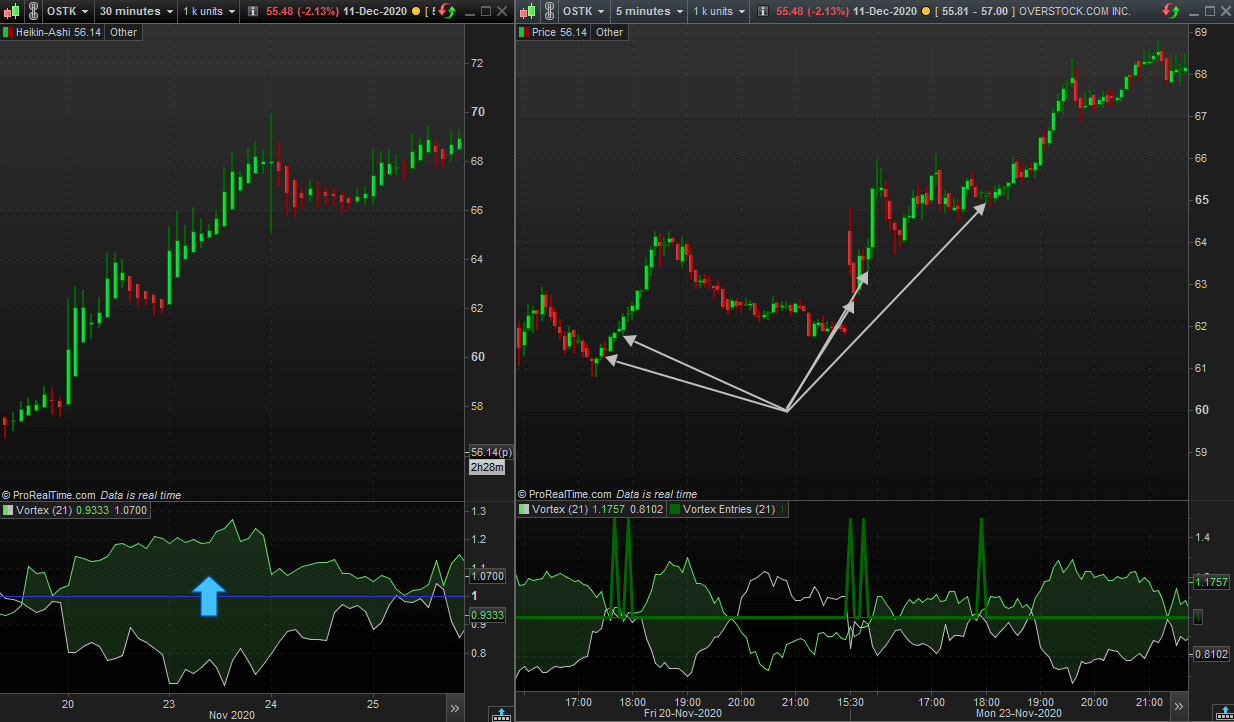Click Mon 23-Nov-2020 date label
This screenshot has width=1234, height=722.
click(x=1017, y=714)
